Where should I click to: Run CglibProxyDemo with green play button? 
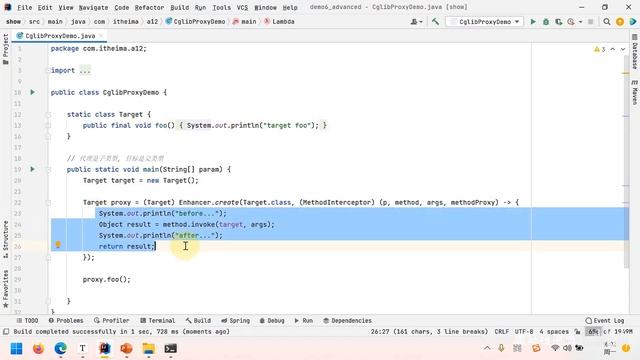point(533,22)
